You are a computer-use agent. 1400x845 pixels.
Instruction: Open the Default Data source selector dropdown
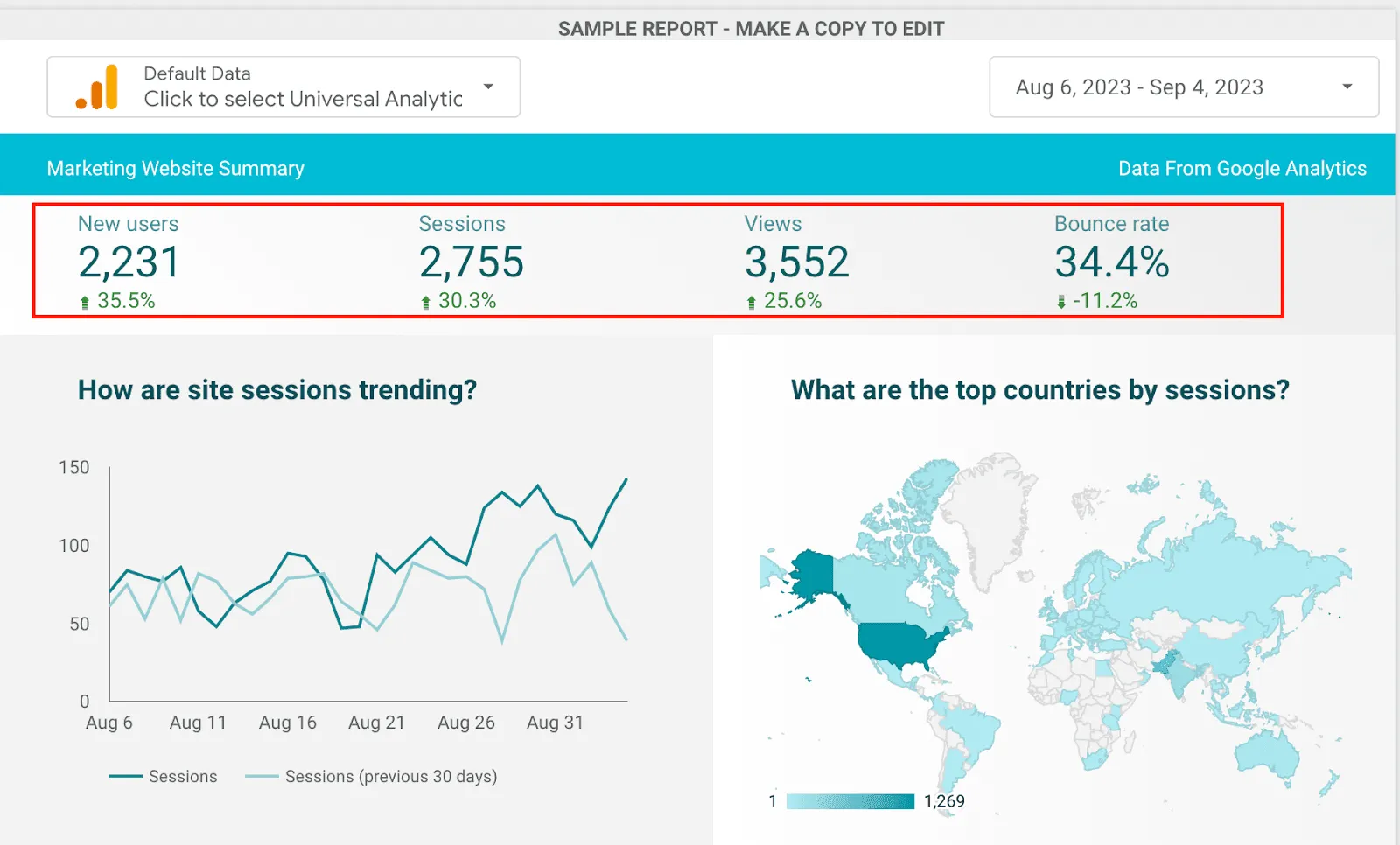click(x=490, y=86)
